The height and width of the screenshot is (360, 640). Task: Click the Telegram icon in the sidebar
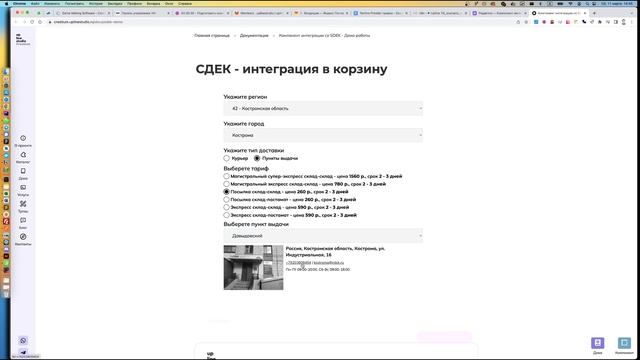[x=23, y=352]
